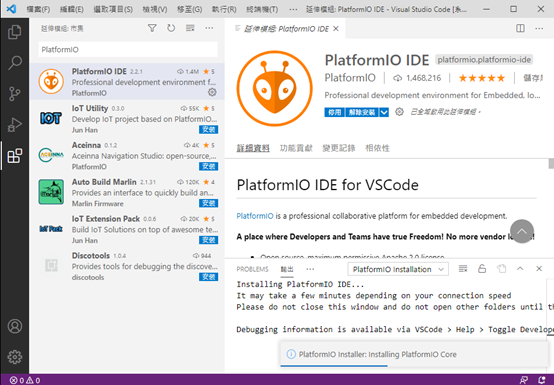554x385 pixels.
Task: Click the five-star rating
Action: pos(482,78)
